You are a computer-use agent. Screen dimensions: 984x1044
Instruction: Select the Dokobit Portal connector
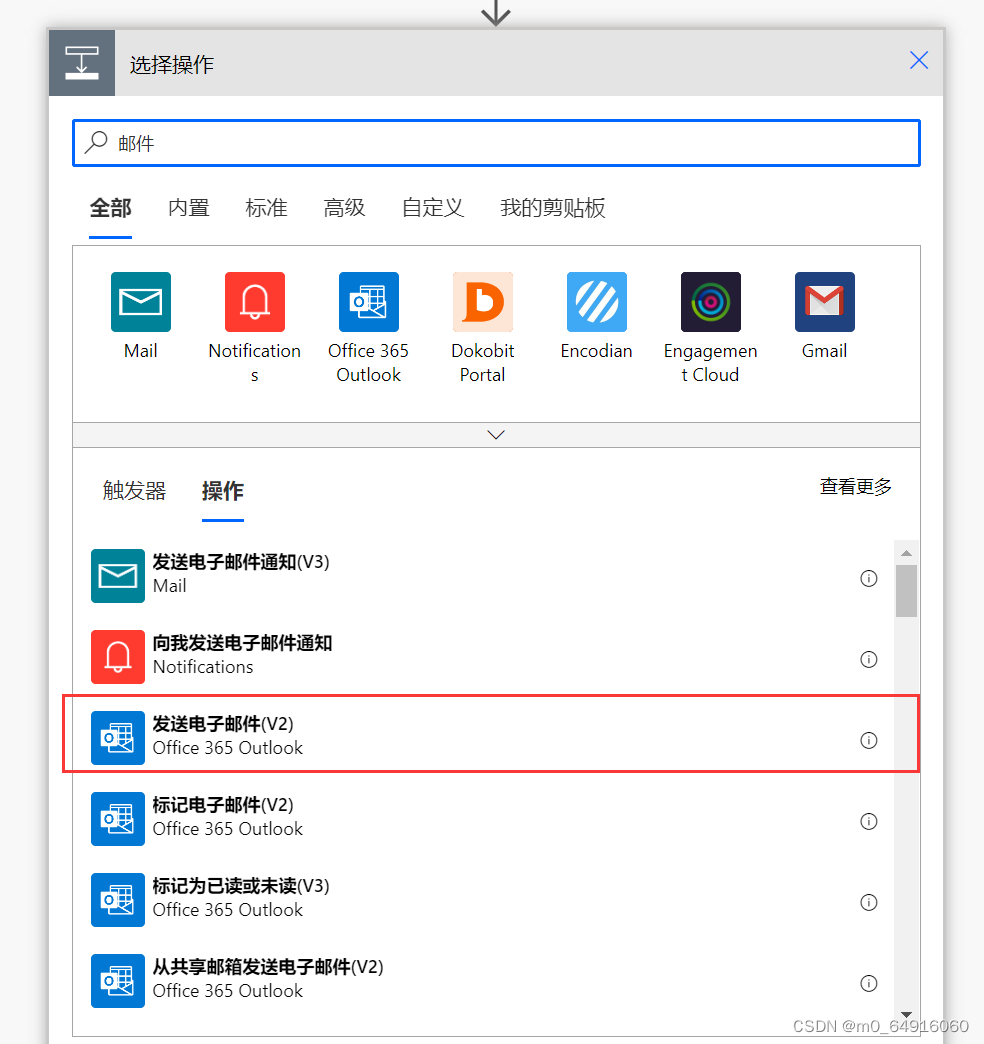[x=483, y=302]
